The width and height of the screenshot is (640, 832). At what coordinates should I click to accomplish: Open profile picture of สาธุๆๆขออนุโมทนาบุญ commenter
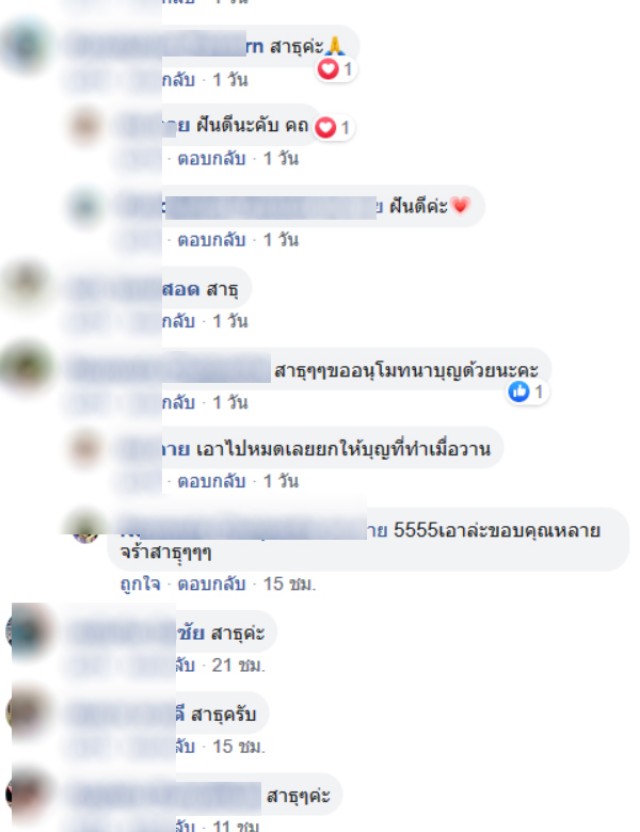pyautogui.click(x=27, y=368)
